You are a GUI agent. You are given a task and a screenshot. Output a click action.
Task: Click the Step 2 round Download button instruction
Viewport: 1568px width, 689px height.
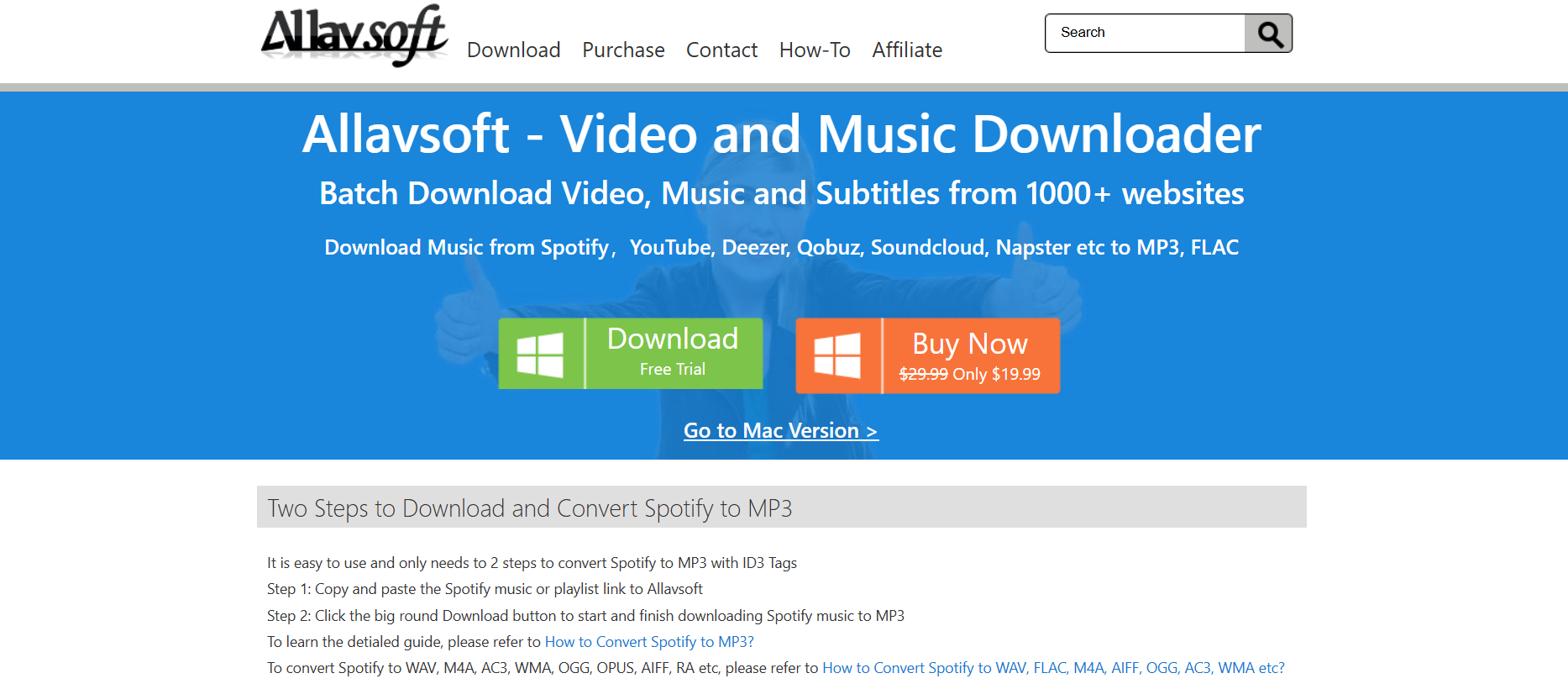click(585, 616)
